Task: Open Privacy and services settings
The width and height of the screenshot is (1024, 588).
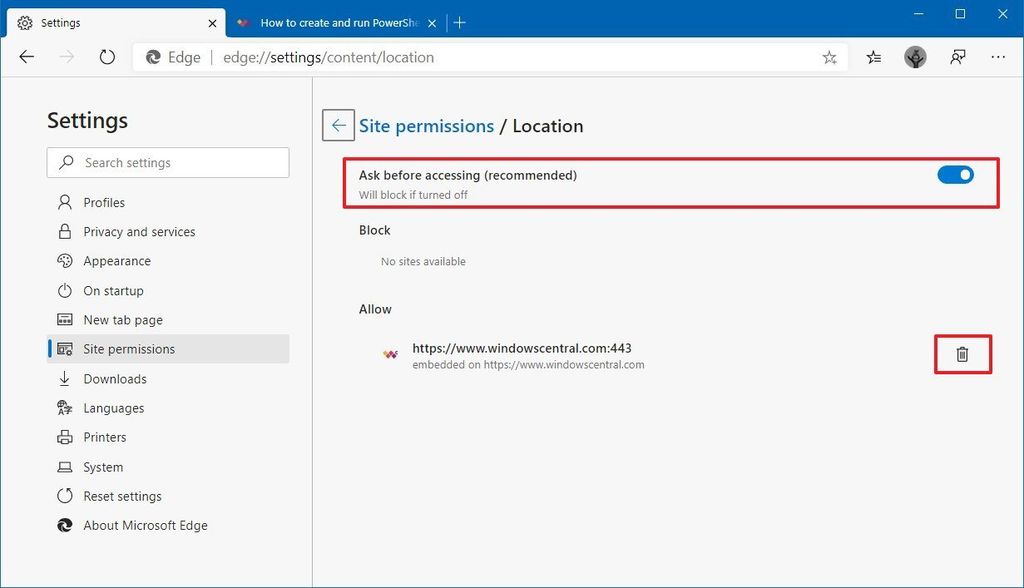Action: click(x=137, y=231)
